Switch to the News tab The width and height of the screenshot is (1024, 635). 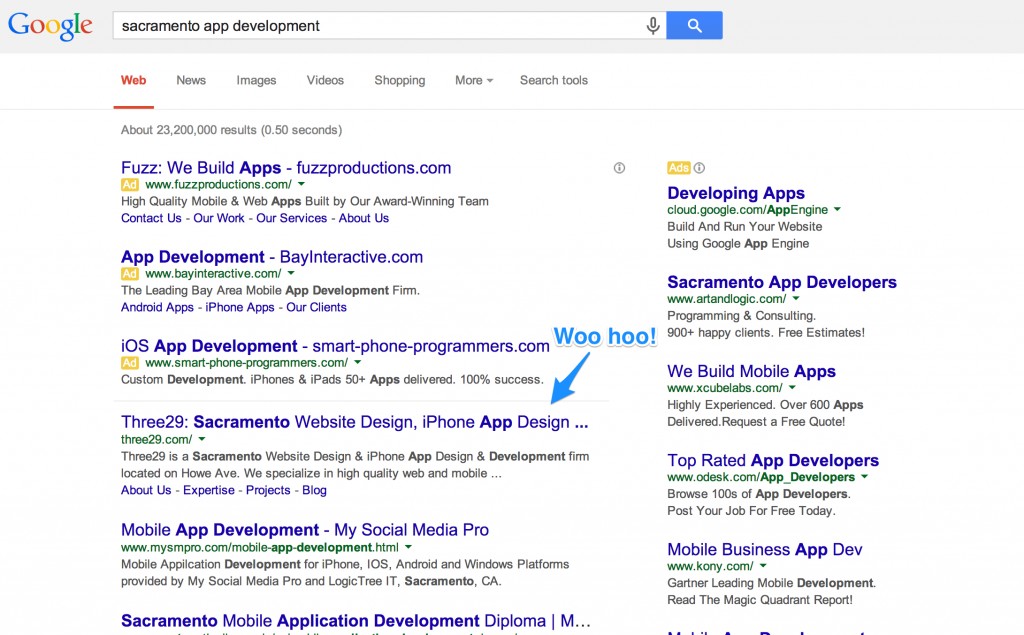tap(191, 80)
